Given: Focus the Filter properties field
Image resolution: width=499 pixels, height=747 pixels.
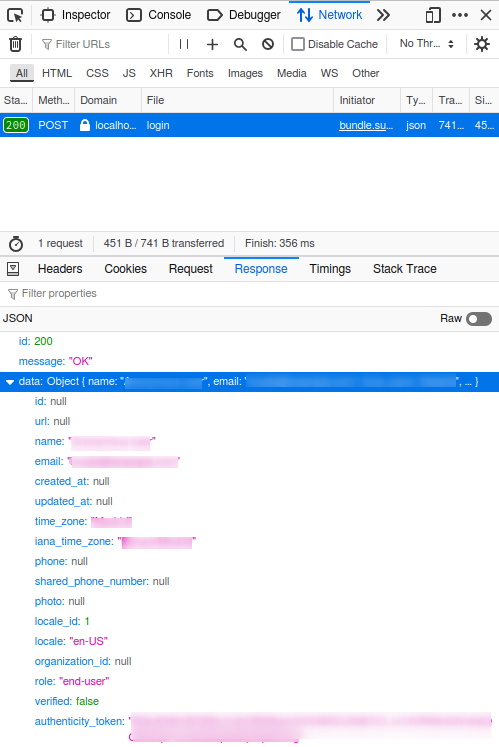Looking at the screenshot, I should pyautogui.click(x=249, y=293).
